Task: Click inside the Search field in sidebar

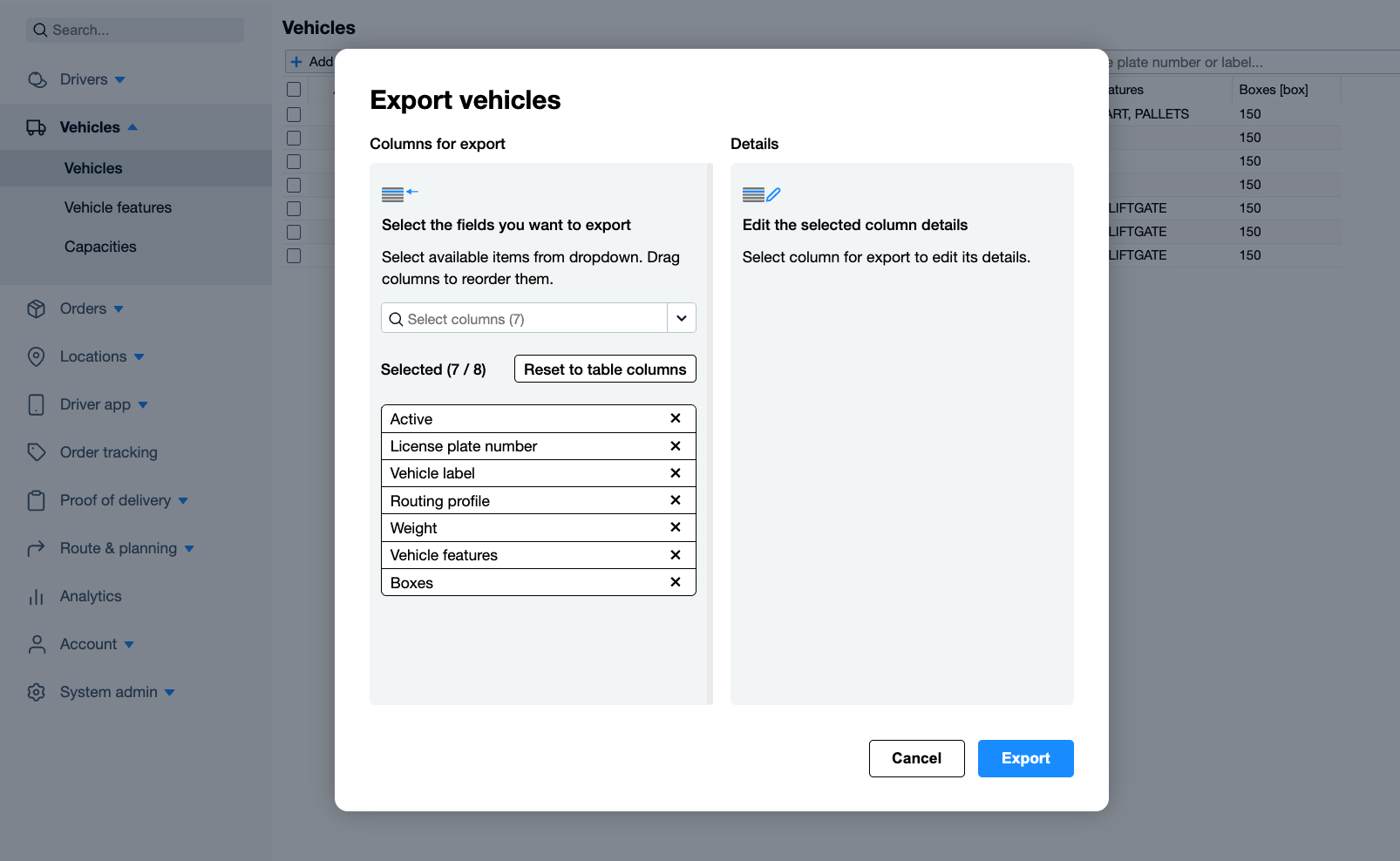Action: 135,30
